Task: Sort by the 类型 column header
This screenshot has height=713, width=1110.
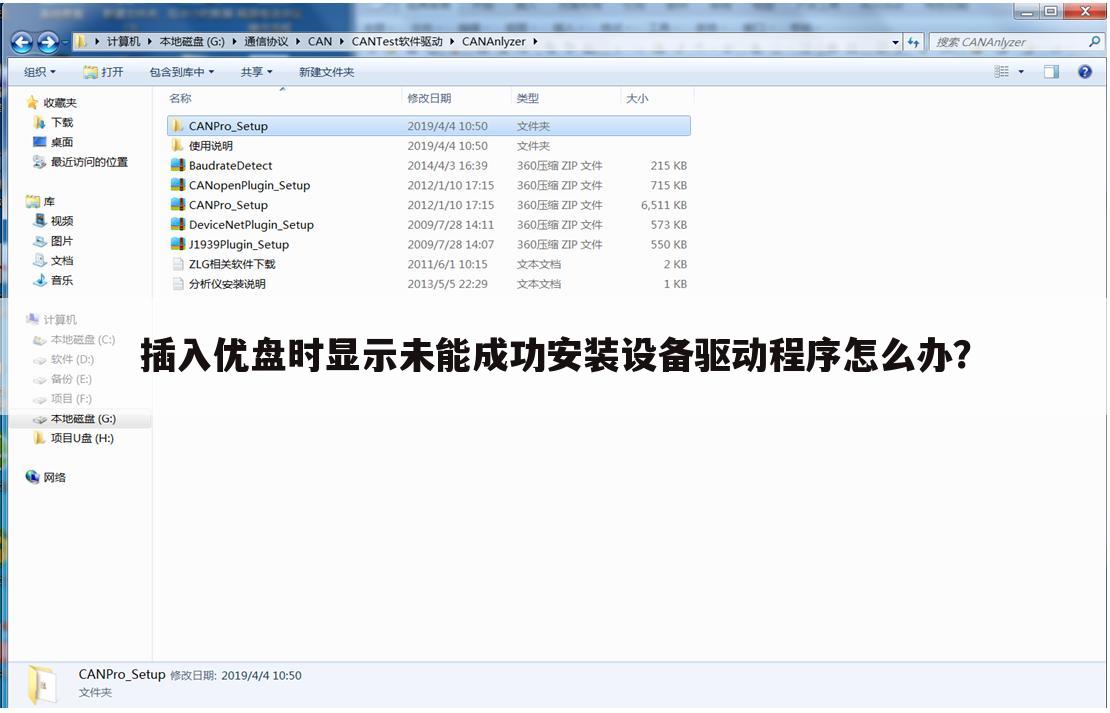Action: coord(527,98)
